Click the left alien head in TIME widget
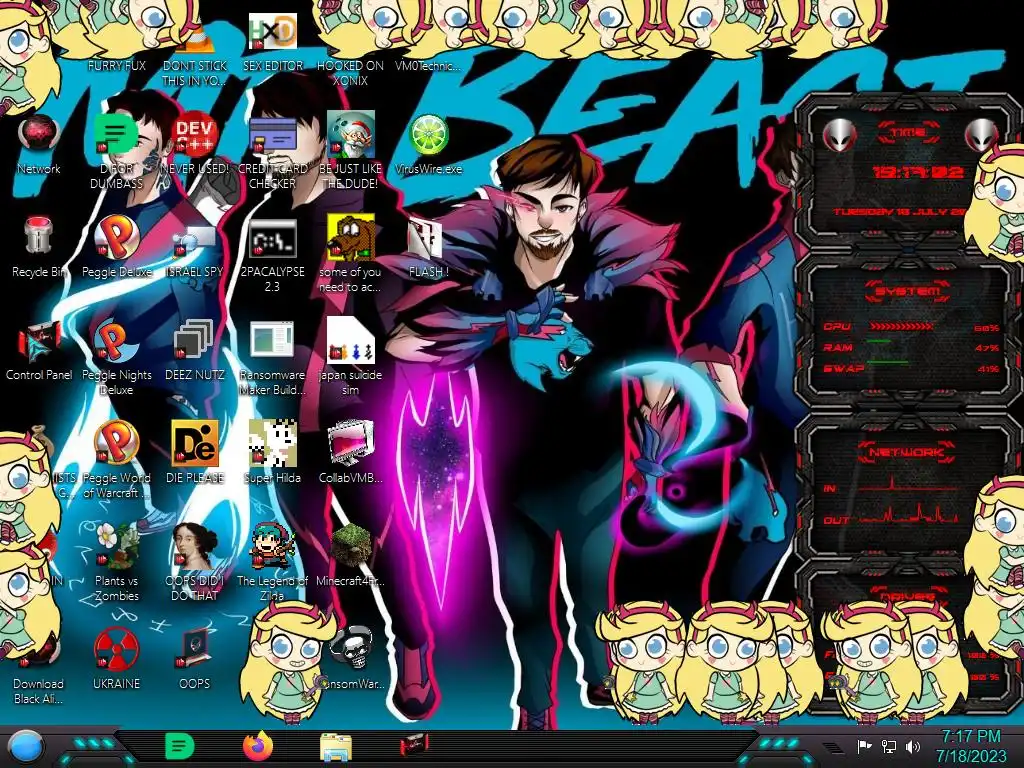 click(x=839, y=135)
